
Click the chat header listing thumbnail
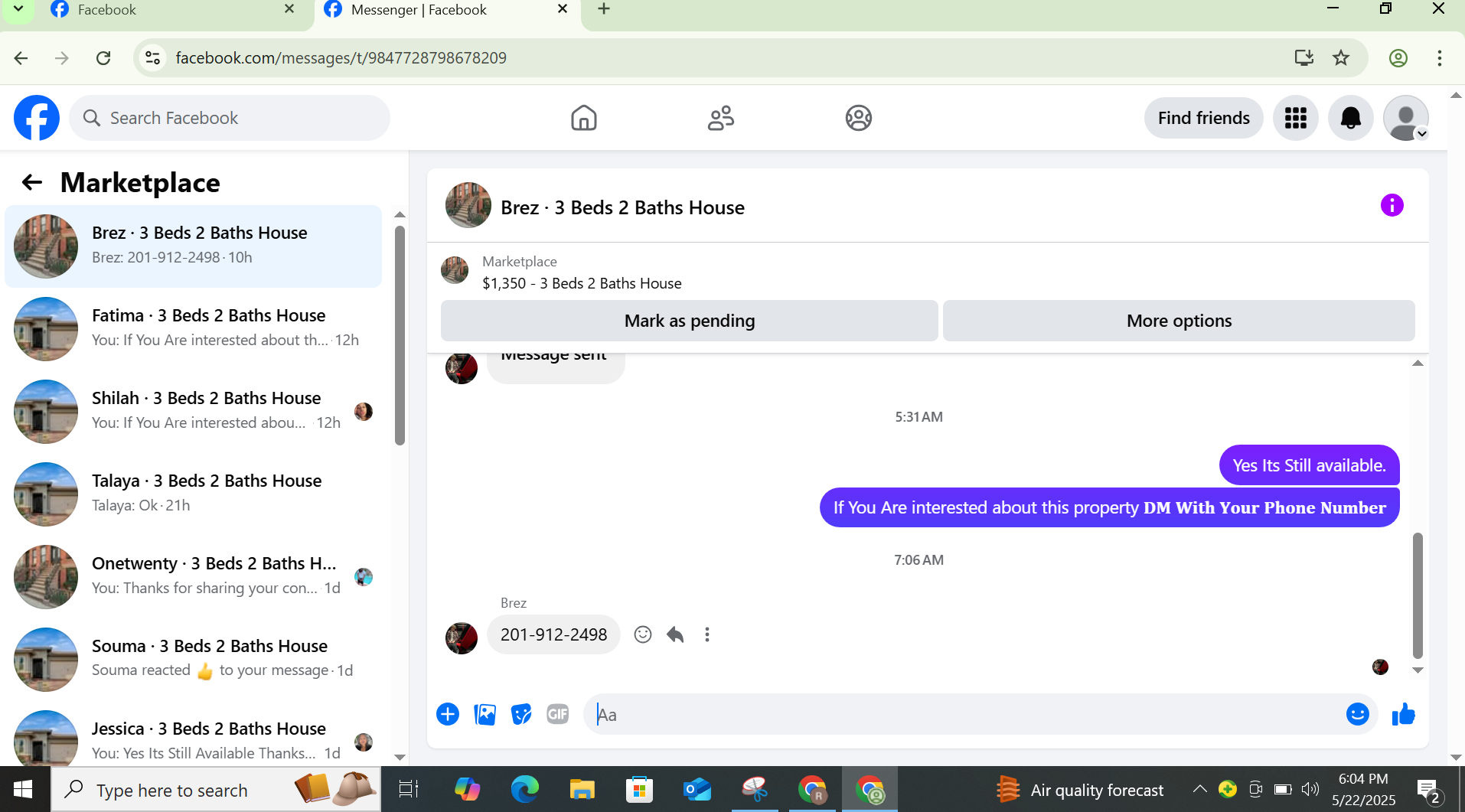[468, 205]
